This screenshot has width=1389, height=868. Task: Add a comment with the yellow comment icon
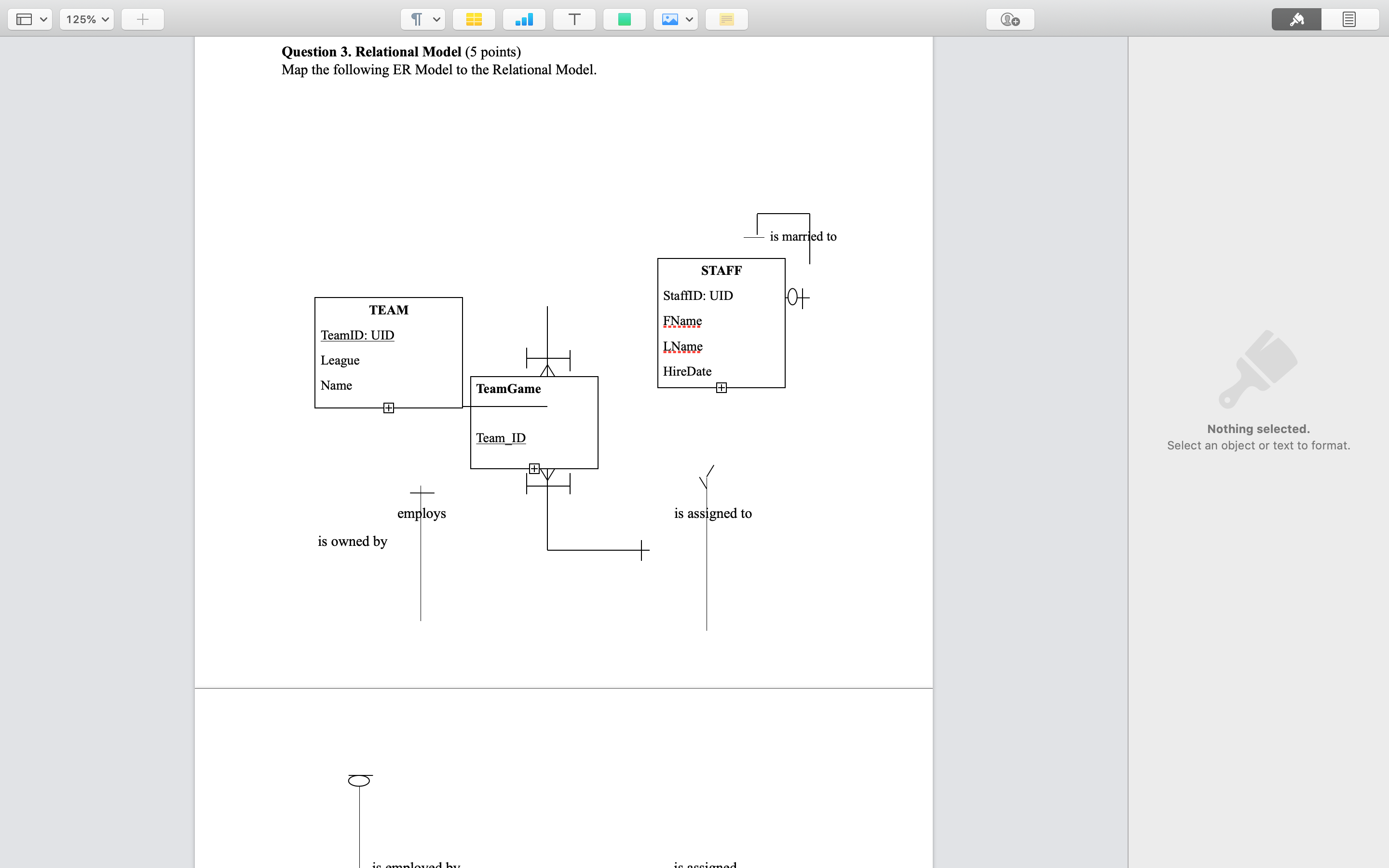(x=725, y=19)
